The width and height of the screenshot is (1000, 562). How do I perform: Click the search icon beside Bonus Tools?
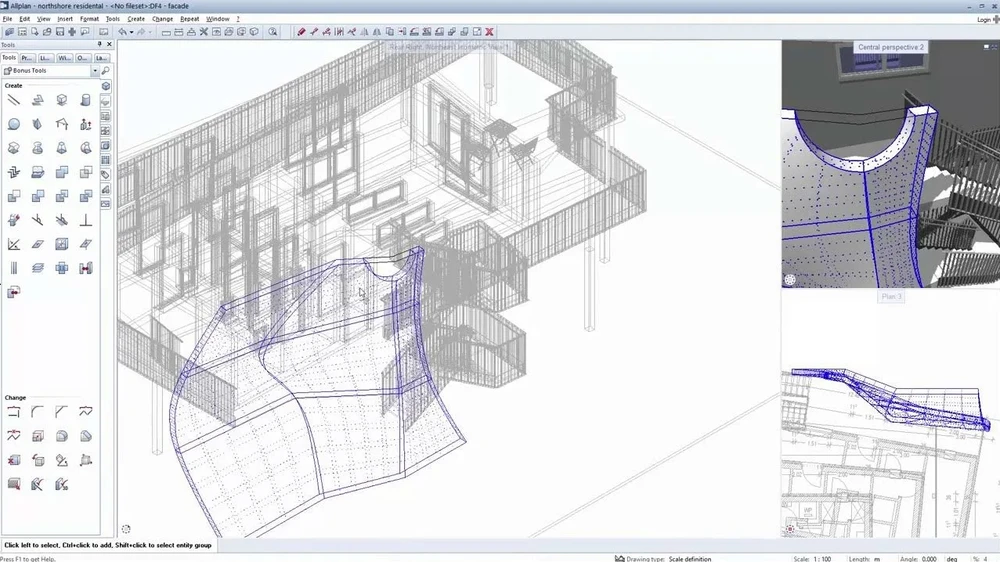[x=105, y=71]
